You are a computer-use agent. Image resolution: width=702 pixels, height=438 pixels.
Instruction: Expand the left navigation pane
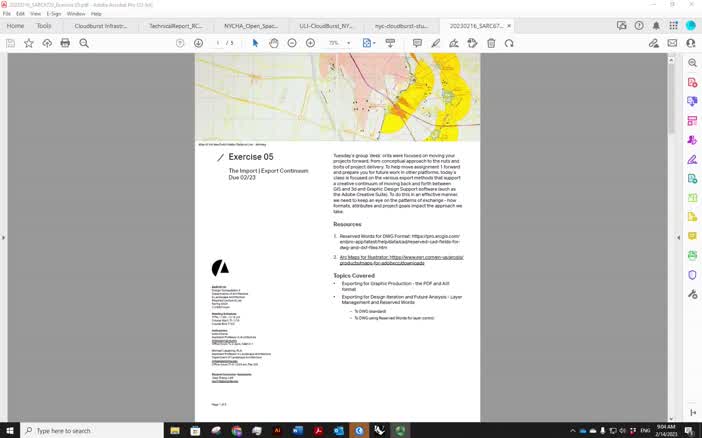[4, 237]
